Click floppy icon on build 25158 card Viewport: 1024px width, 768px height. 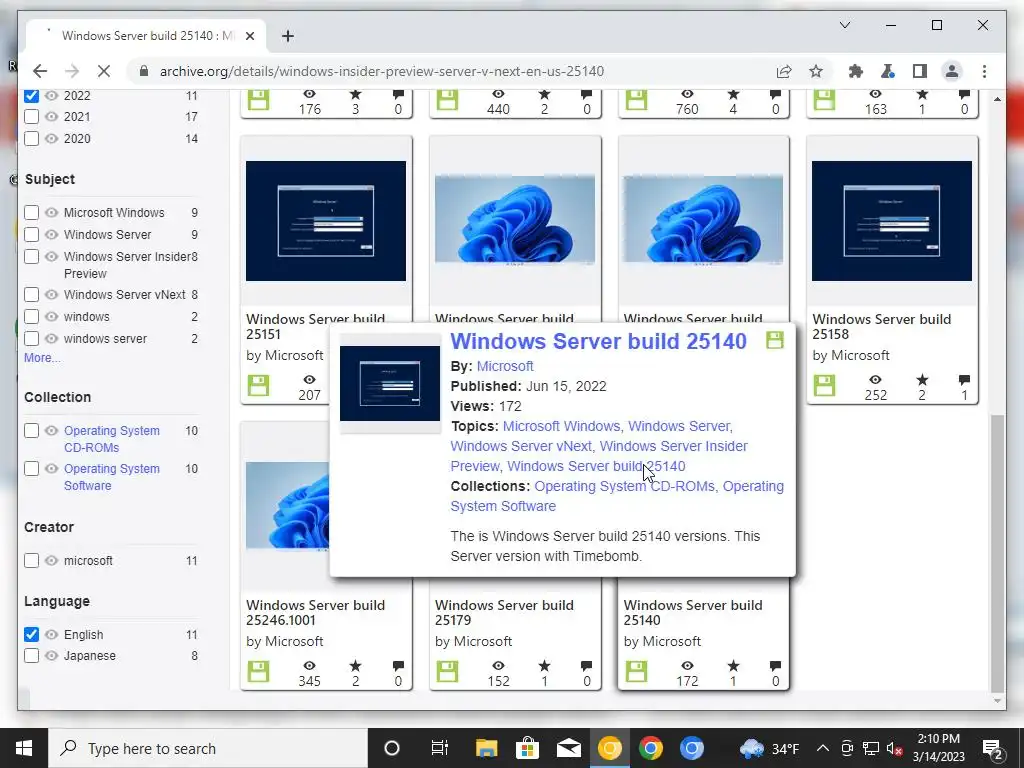coord(824,385)
